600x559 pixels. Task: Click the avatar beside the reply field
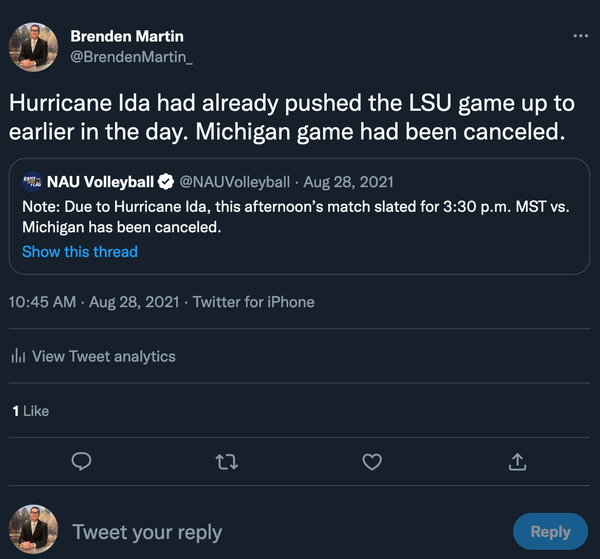(33, 530)
